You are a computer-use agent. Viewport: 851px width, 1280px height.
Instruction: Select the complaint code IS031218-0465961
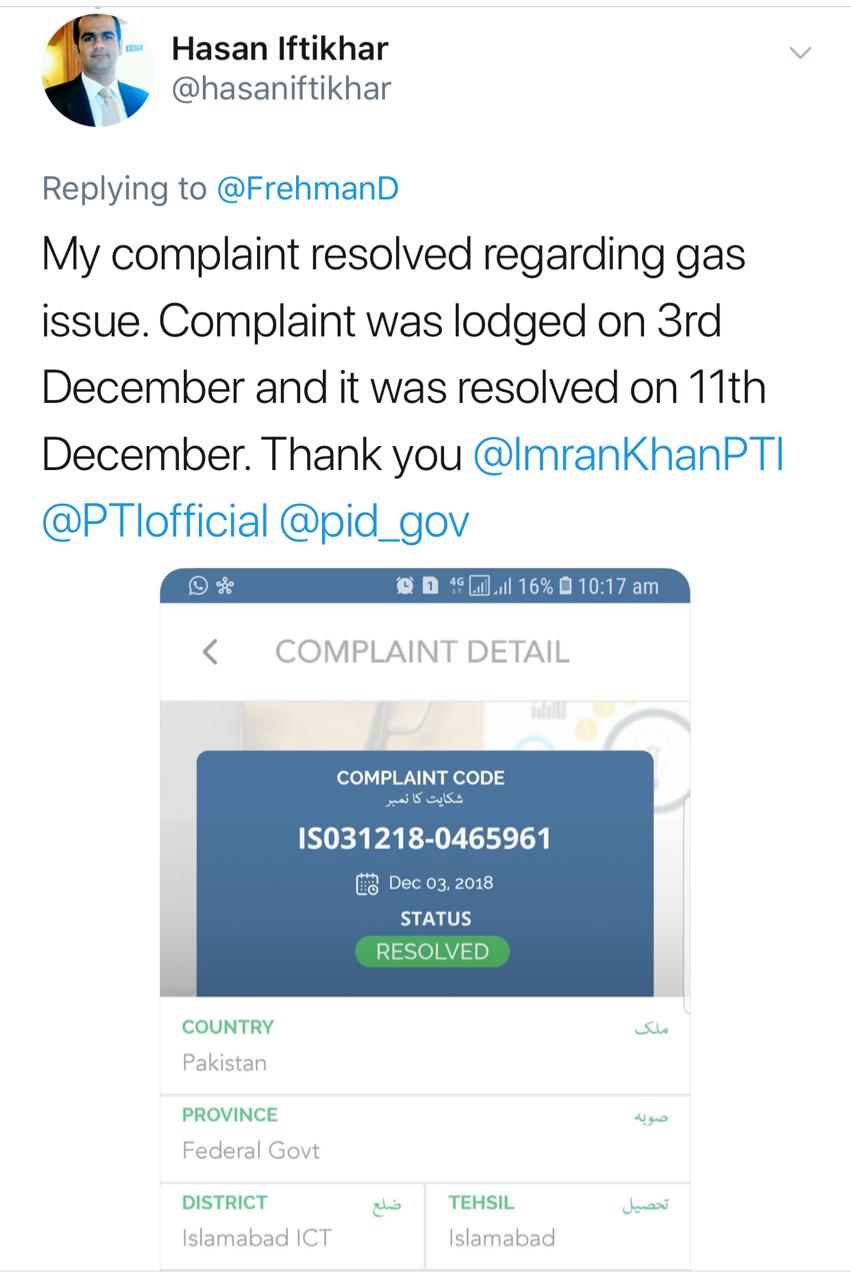pyautogui.click(x=425, y=838)
